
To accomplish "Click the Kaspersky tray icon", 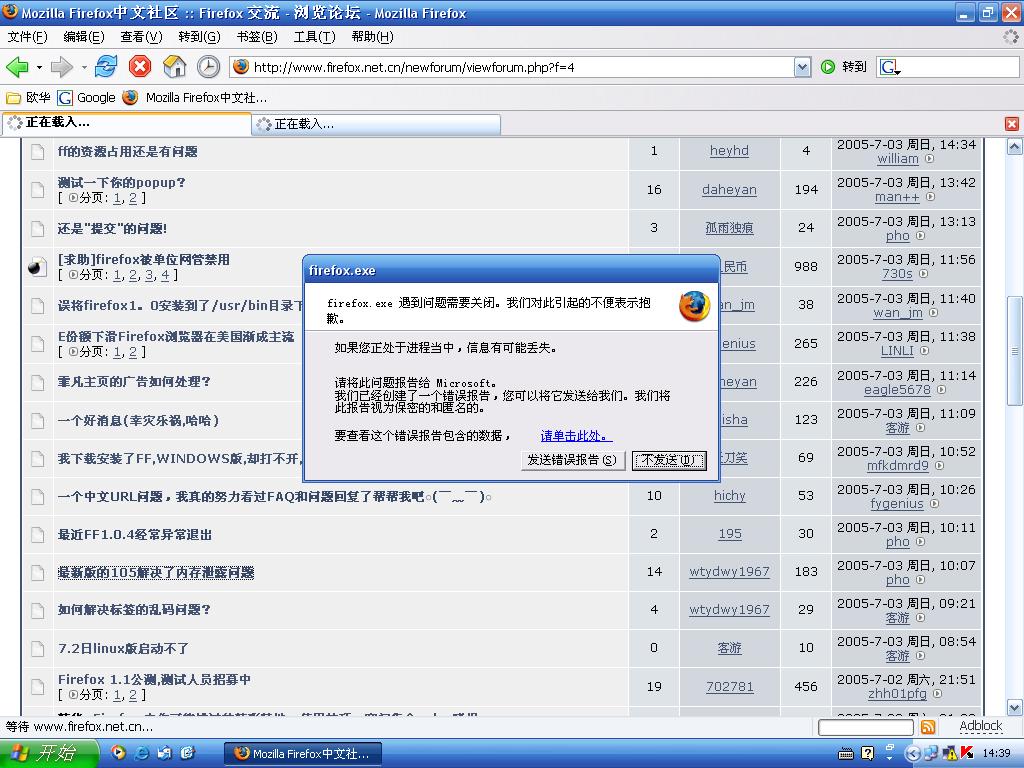I will (967, 754).
